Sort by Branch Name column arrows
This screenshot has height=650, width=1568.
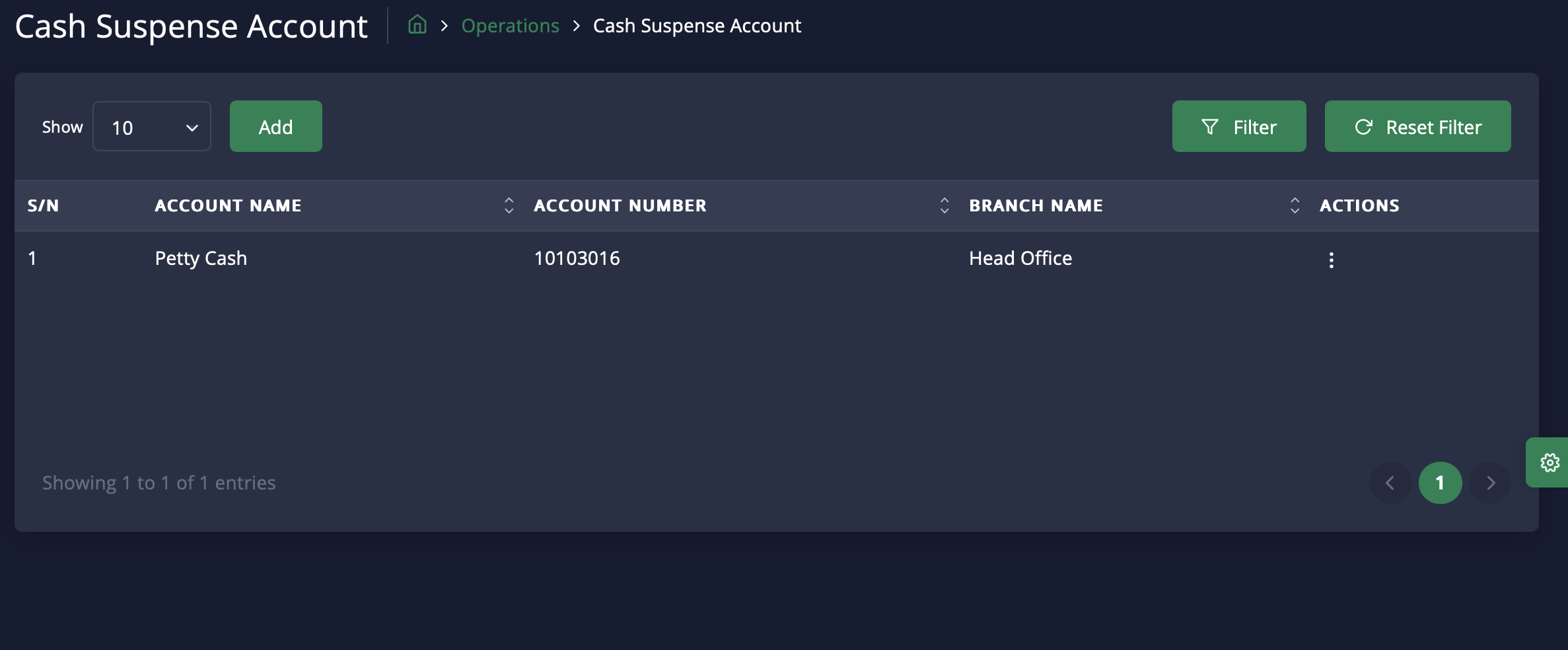[x=1295, y=205]
